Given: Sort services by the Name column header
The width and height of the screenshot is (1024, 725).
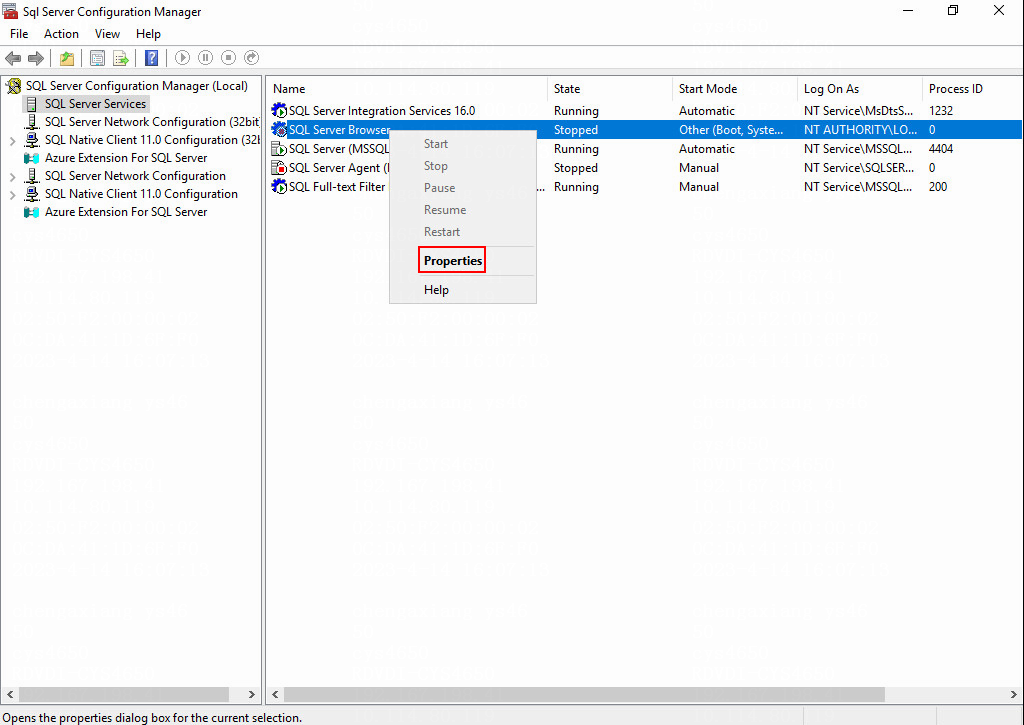Looking at the screenshot, I should pos(407,89).
